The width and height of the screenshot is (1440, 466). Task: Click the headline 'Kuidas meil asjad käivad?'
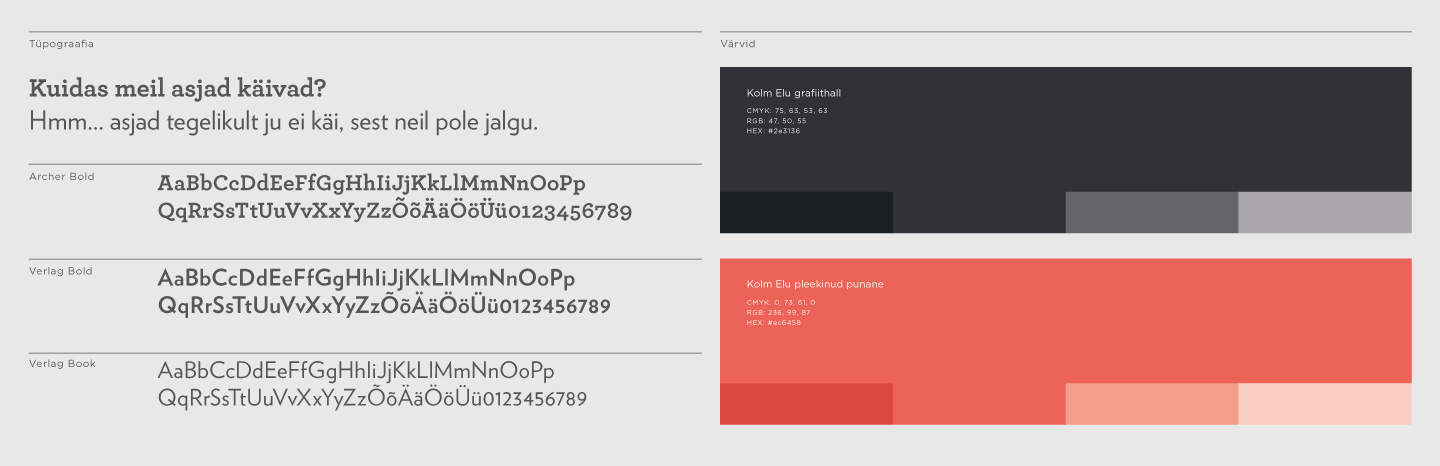tap(179, 88)
